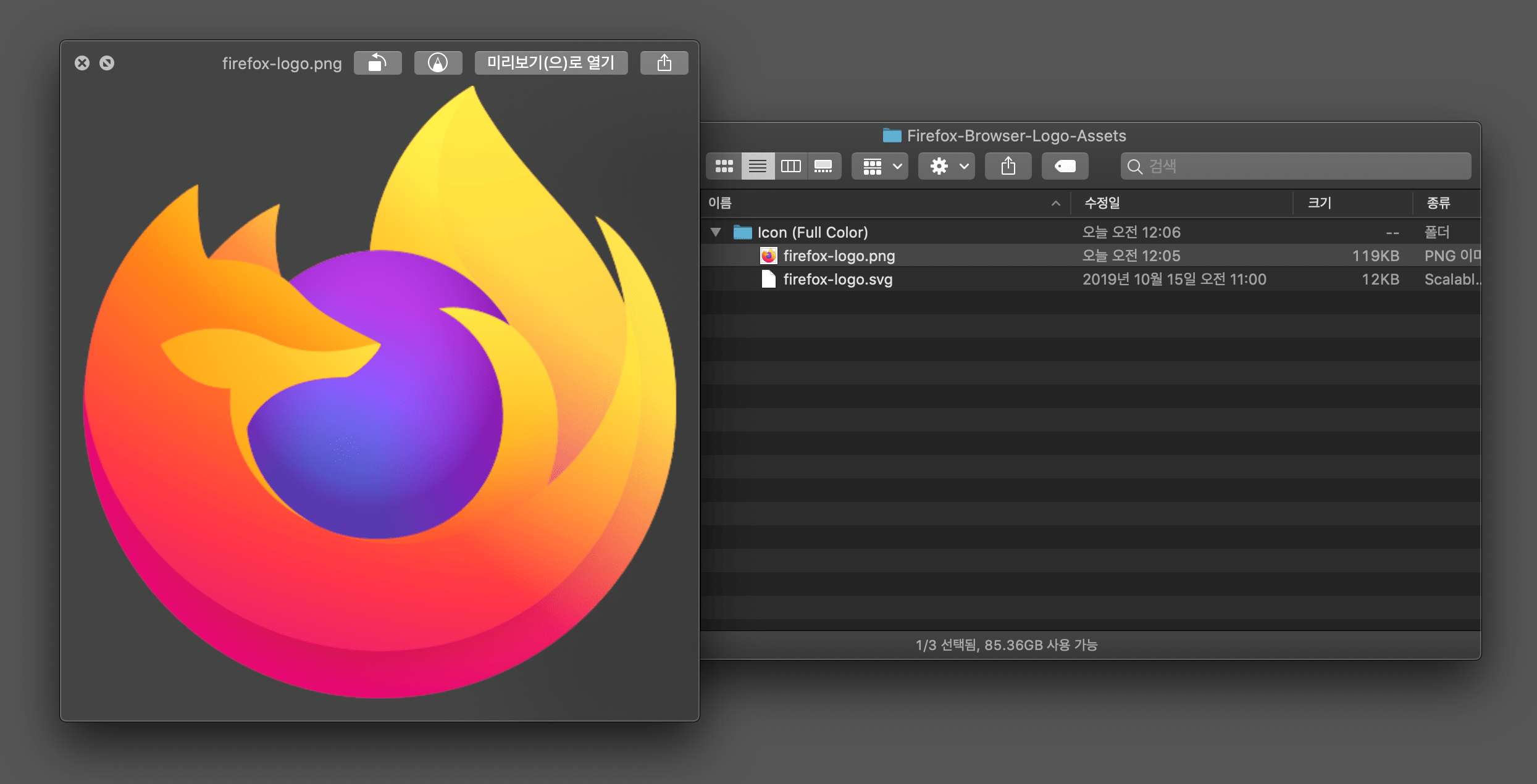Switch Finder to list view
1537x784 pixels.
tap(757, 166)
